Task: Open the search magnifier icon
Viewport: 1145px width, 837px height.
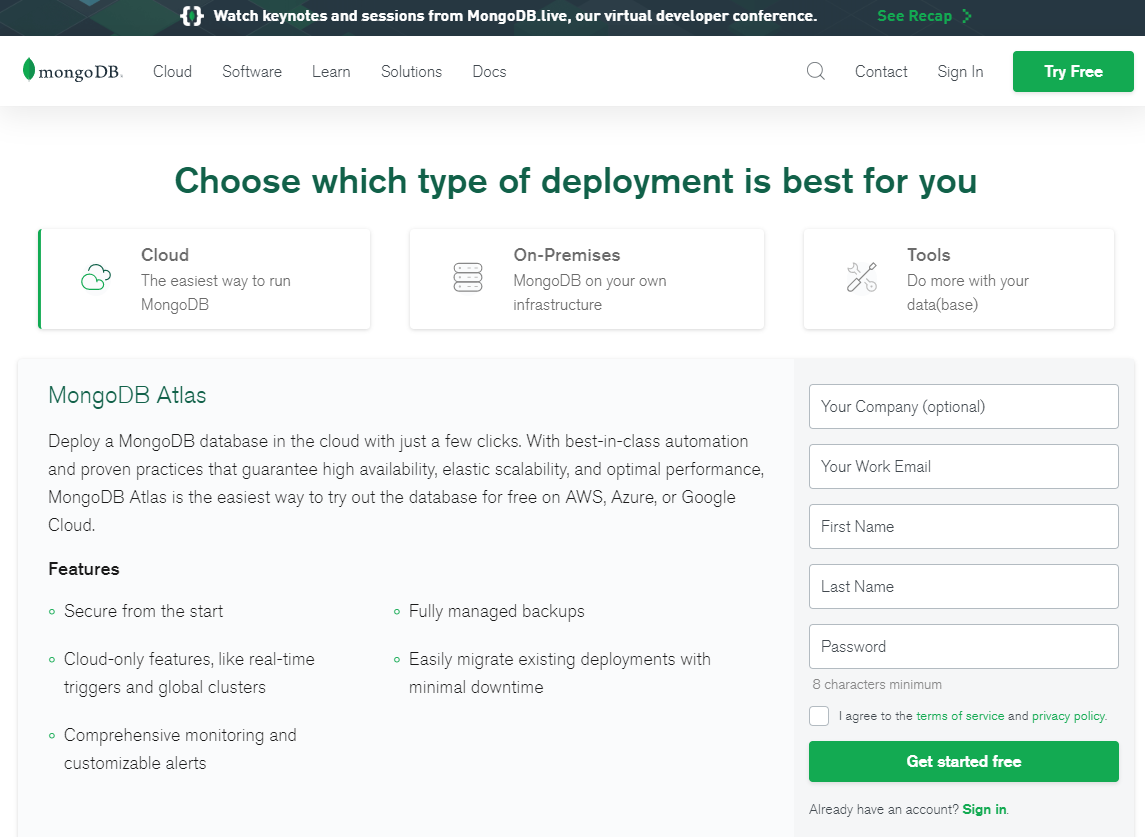Action: pos(816,71)
